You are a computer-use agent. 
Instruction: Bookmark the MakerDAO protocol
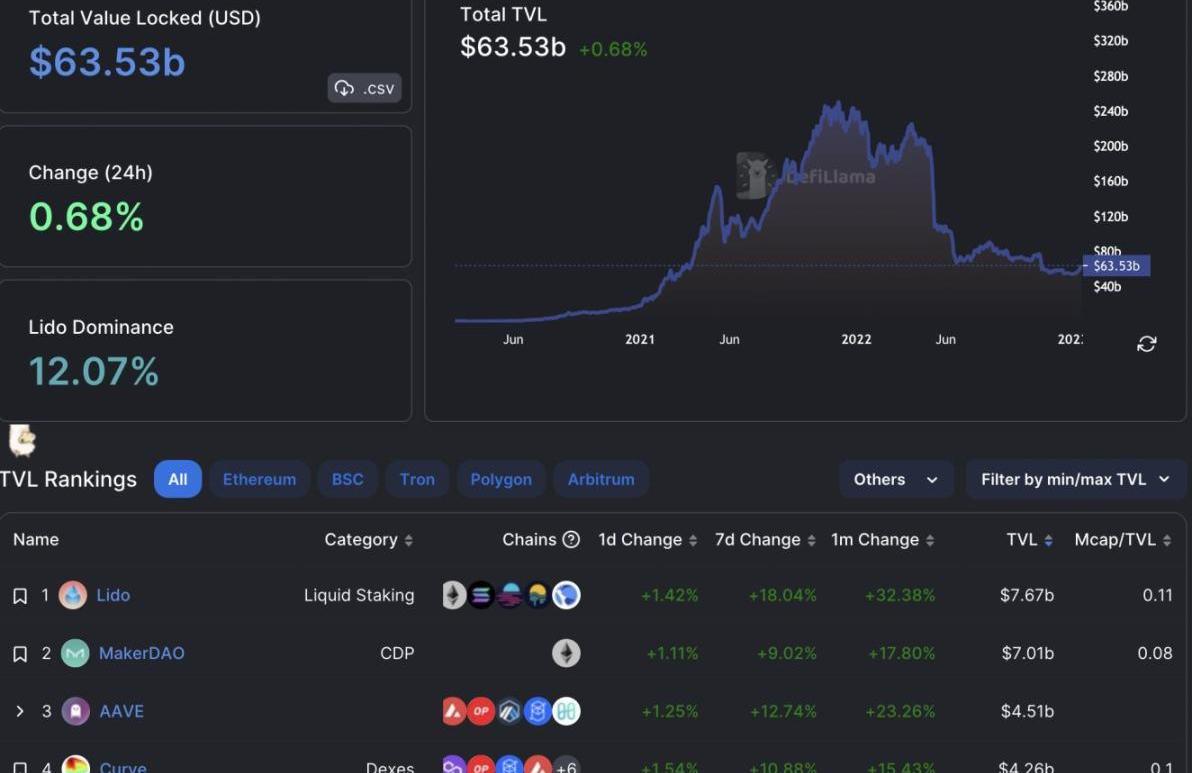(20, 654)
